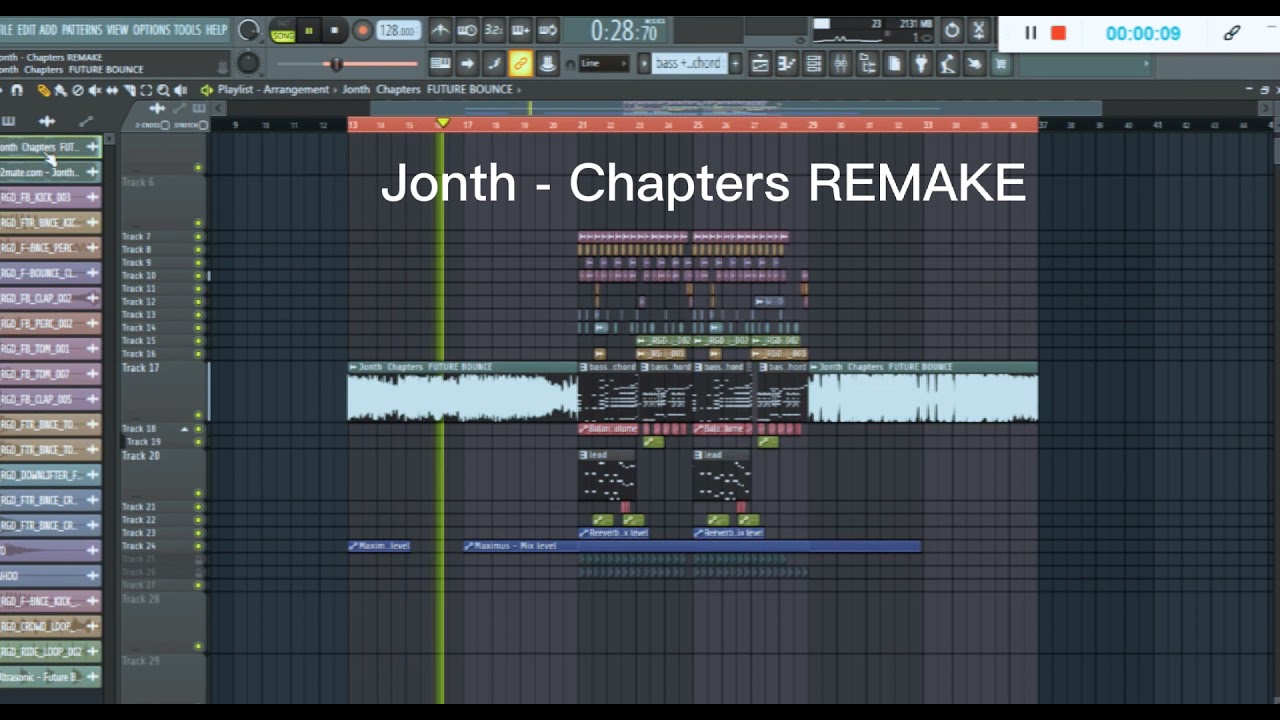Open the project files icon
The width and height of the screenshot is (1280, 720).
point(895,64)
